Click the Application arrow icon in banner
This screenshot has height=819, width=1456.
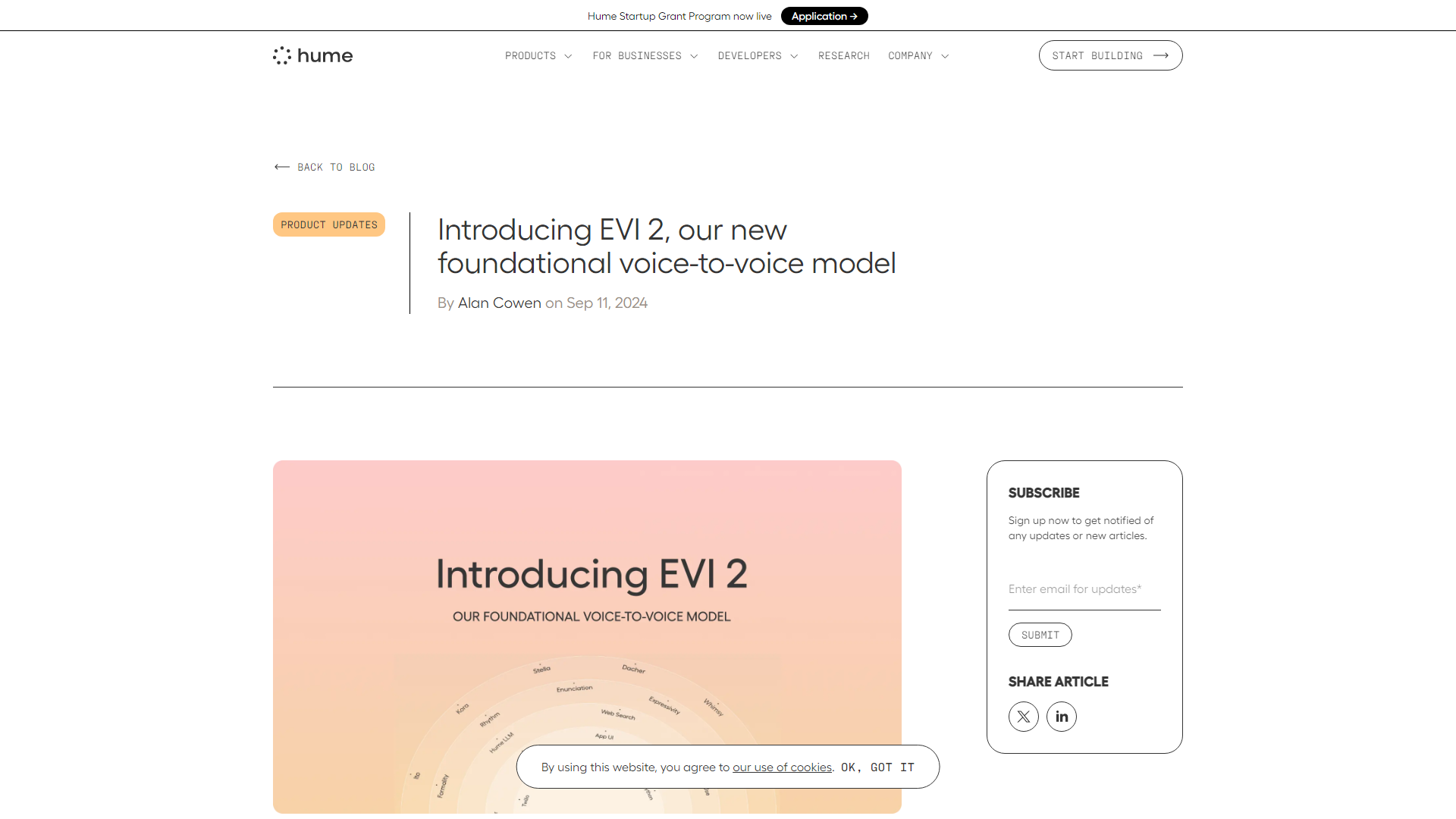click(x=856, y=15)
